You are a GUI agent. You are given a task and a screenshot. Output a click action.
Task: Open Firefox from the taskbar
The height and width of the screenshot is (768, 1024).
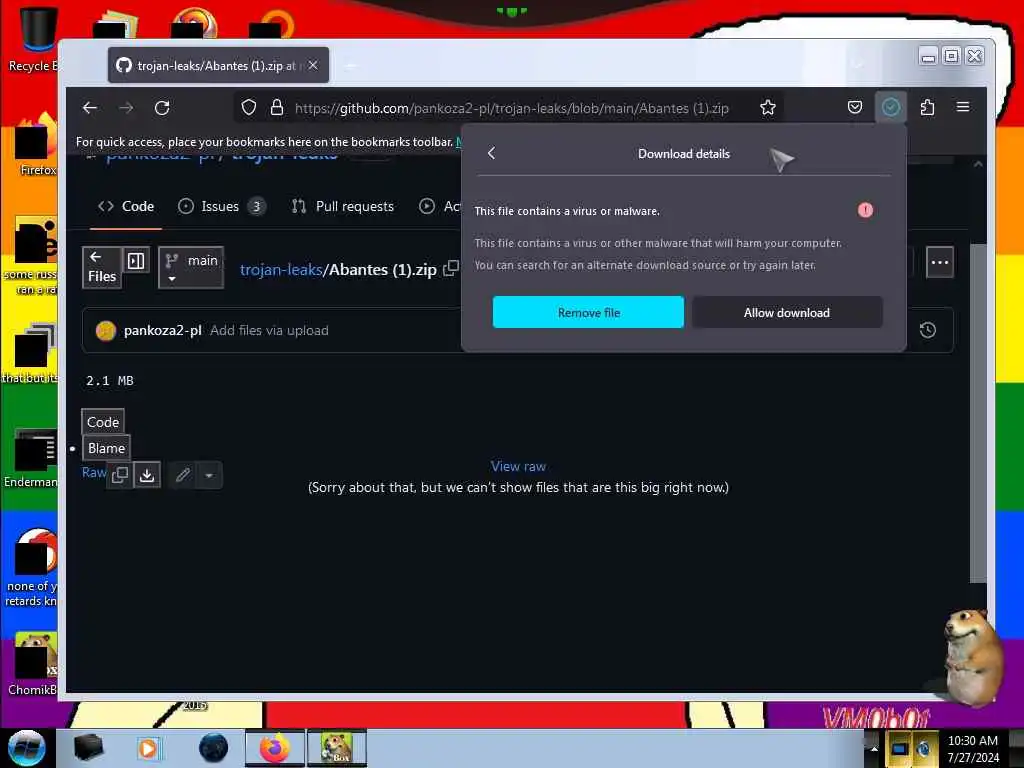click(x=275, y=748)
